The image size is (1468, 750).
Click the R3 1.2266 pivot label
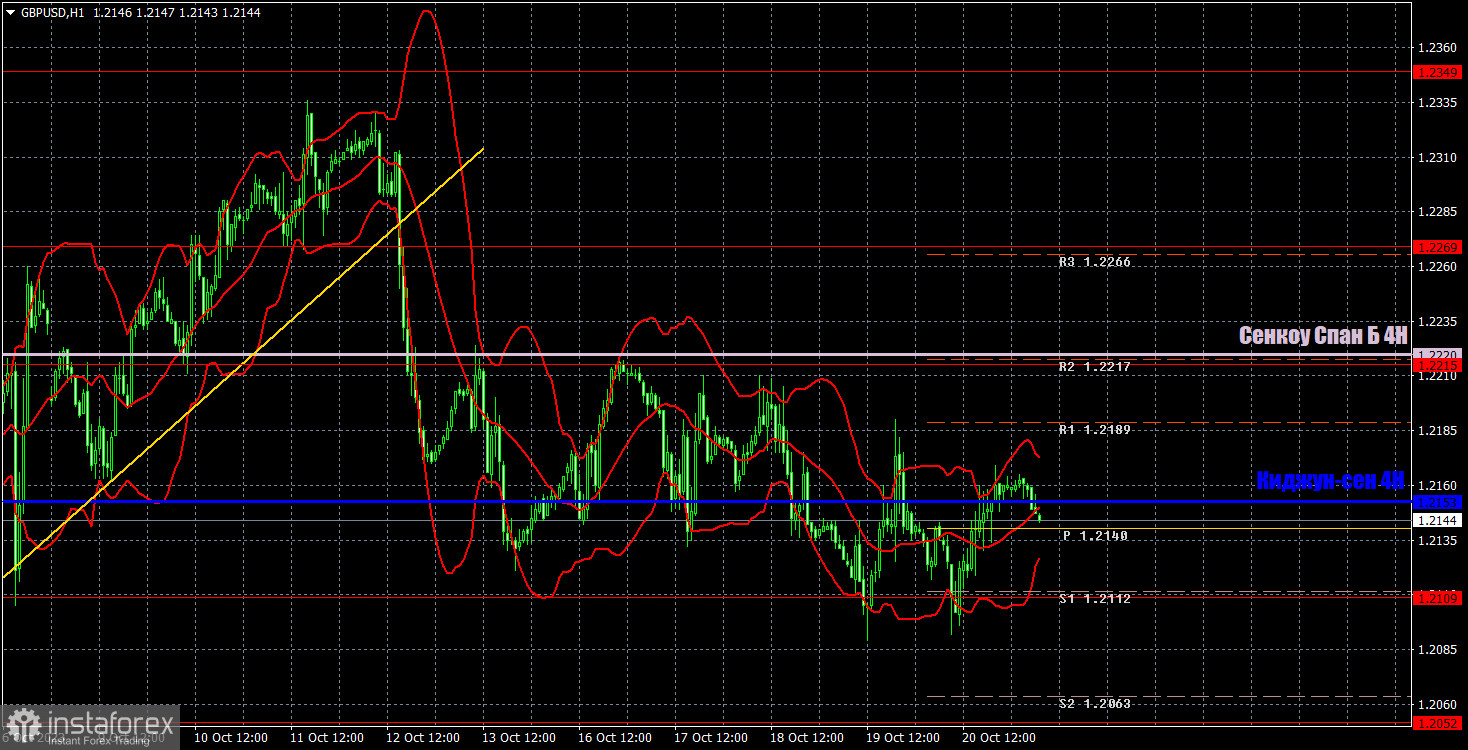1095,262
